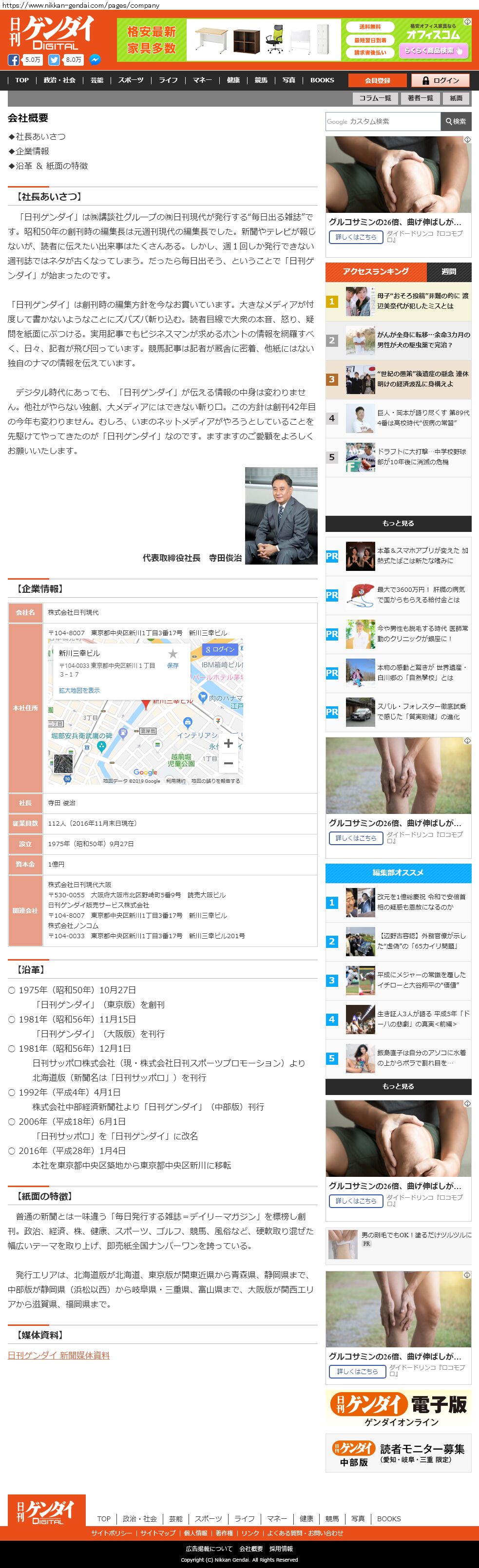Open the Messenger icon in header

95,59
